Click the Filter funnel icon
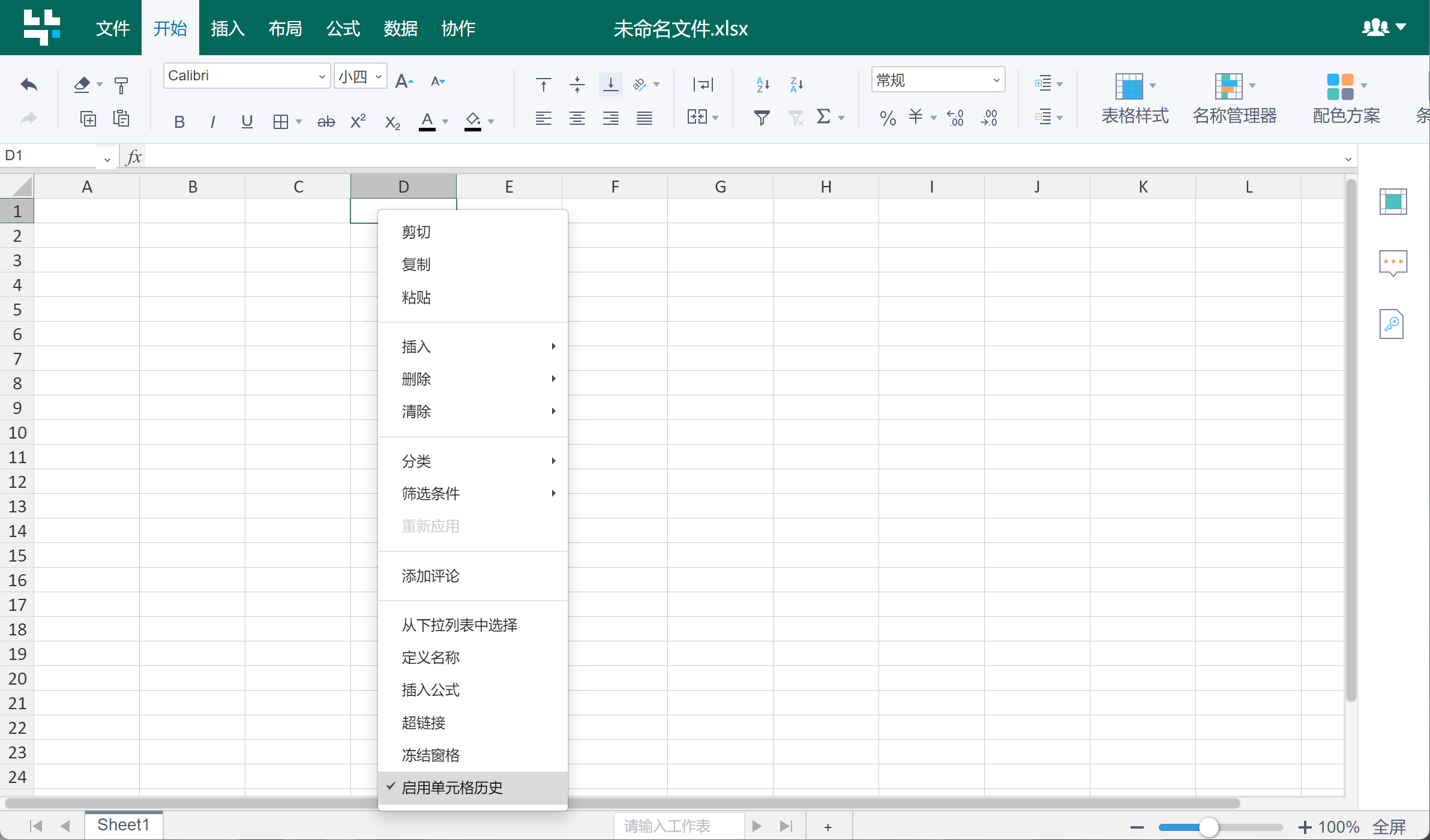 (x=762, y=118)
